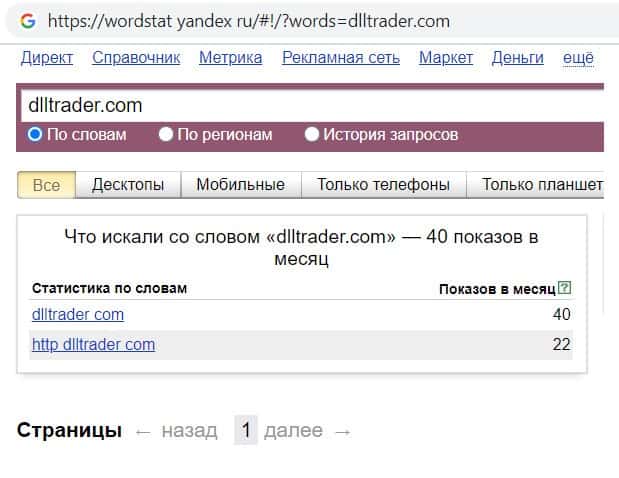This screenshot has width=619, height=478.
Task: Click the Показов в месяц column header
Action: tap(497, 289)
